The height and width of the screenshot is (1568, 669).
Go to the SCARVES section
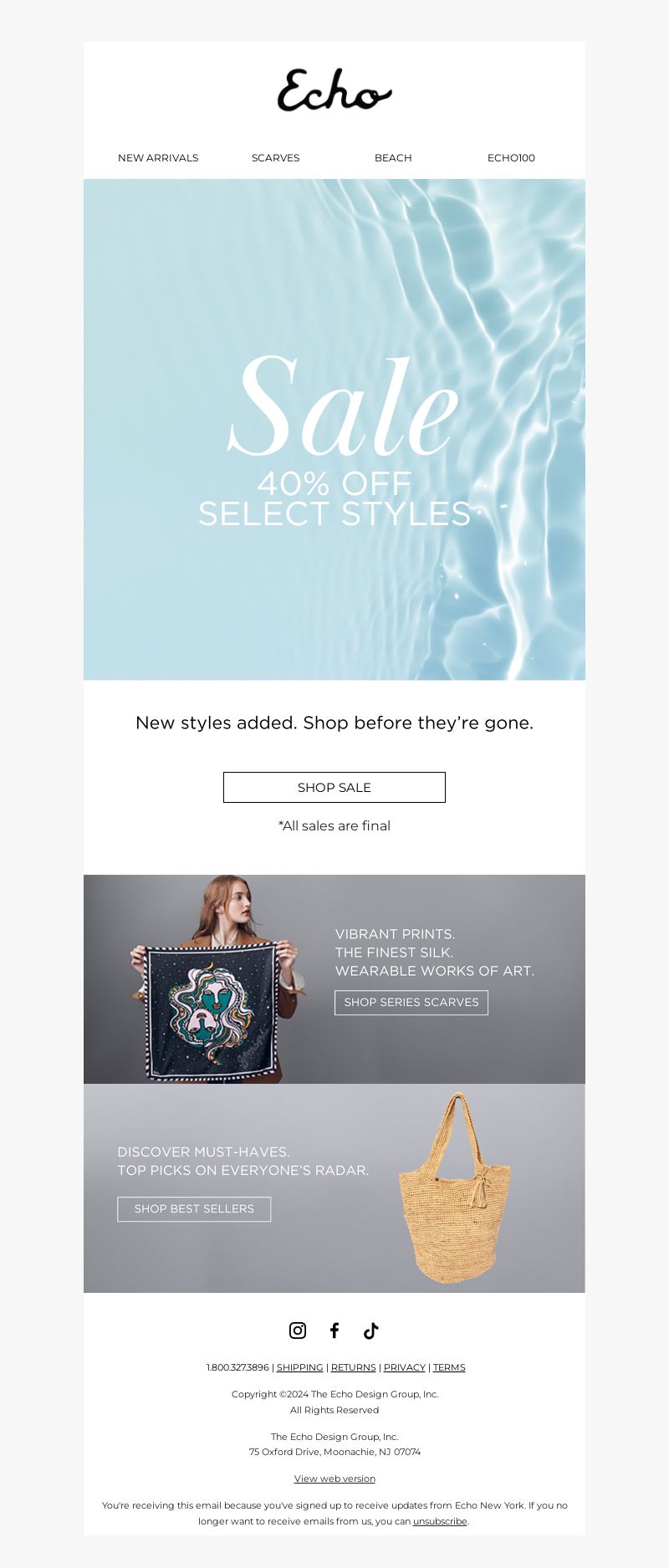pyautogui.click(x=275, y=157)
